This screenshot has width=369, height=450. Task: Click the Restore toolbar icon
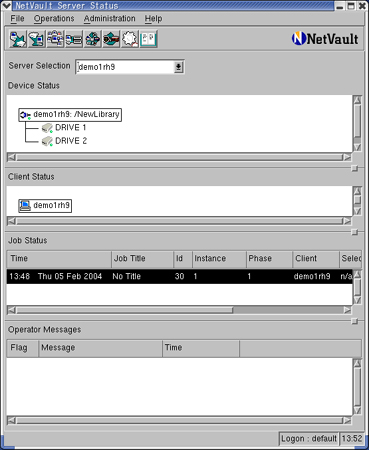[x=37, y=40]
